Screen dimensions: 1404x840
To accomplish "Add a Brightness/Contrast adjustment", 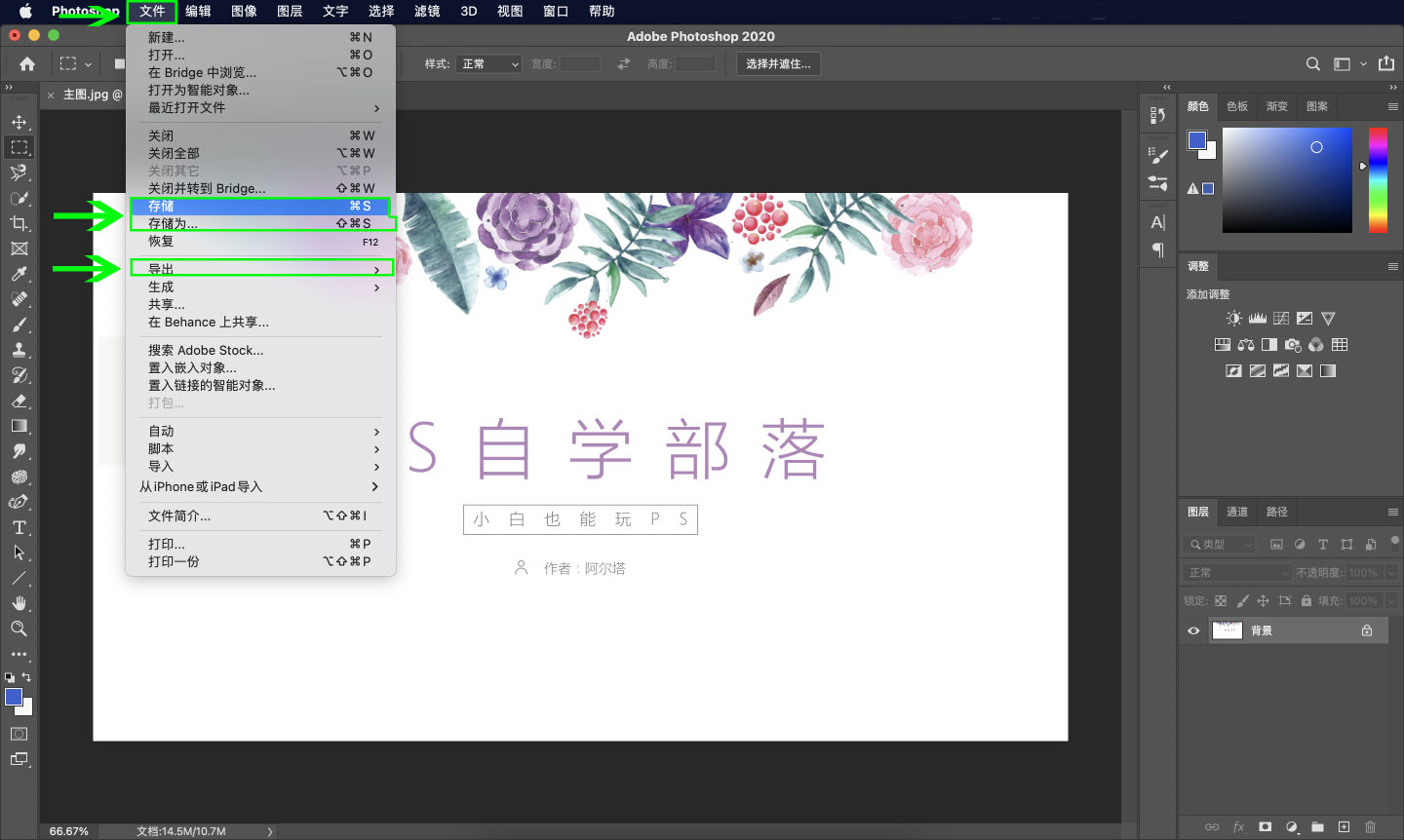I will click(1233, 317).
